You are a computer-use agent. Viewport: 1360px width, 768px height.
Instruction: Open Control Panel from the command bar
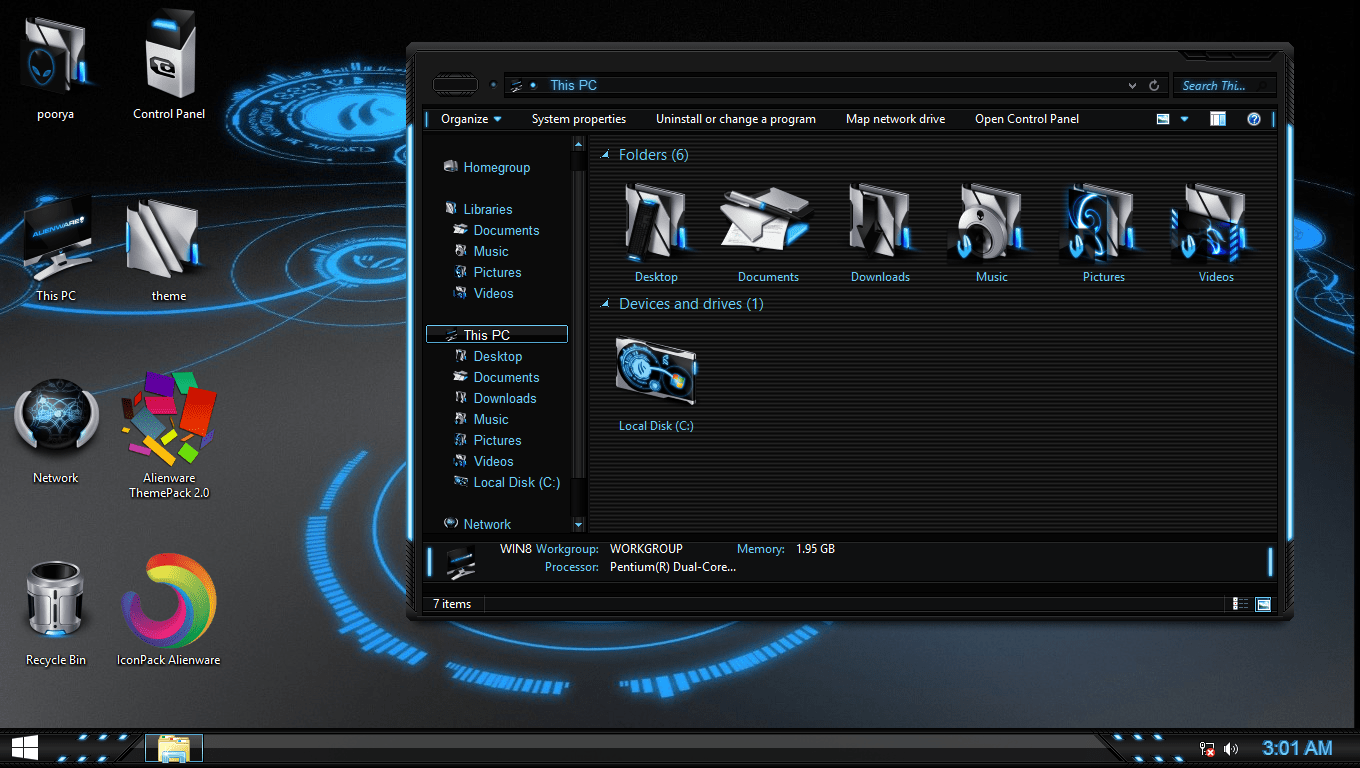[1027, 118]
